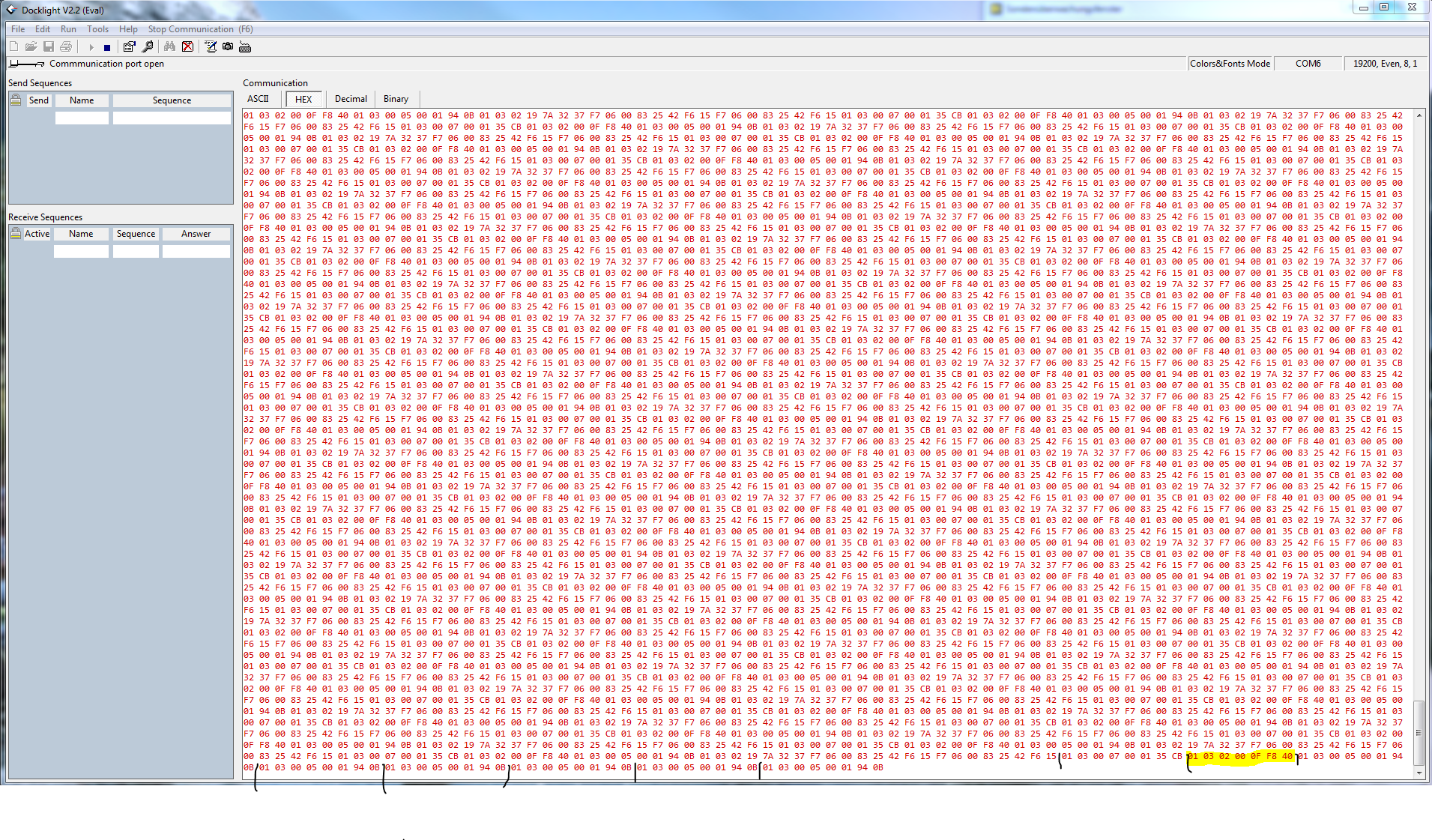Click the scrollbar down arrow
The height and width of the screenshot is (840, 1432).
coord(1419,773)
